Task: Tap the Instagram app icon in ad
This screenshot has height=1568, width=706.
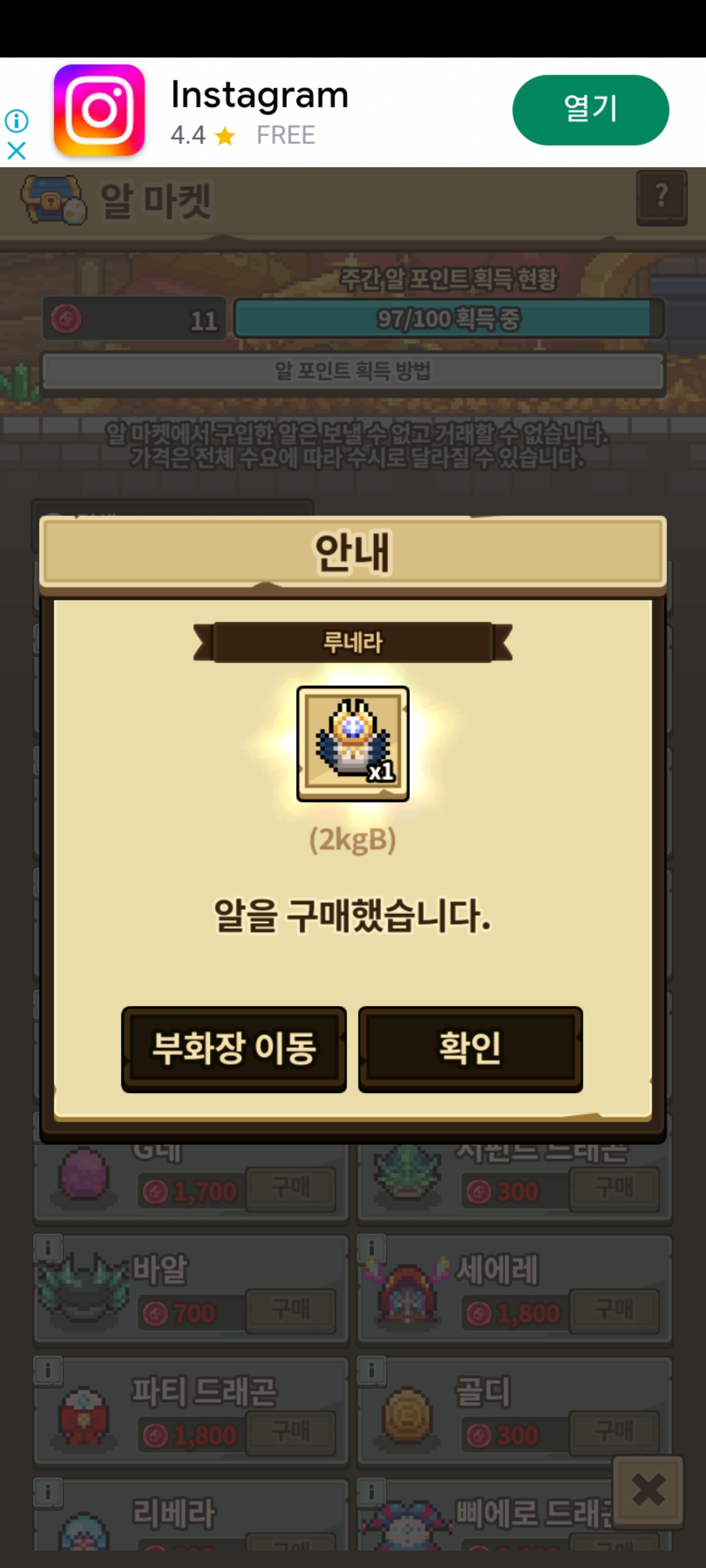Action: tap(99, 110)
